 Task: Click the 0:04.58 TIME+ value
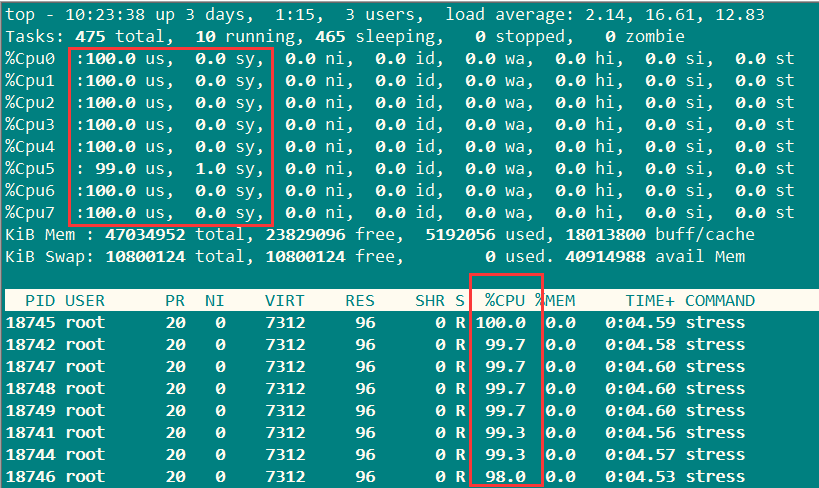coord(640,344)
